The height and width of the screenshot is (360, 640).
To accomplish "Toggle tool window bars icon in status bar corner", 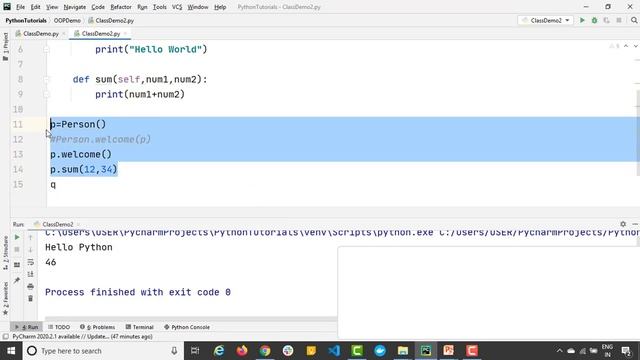I will coord(5,337).
